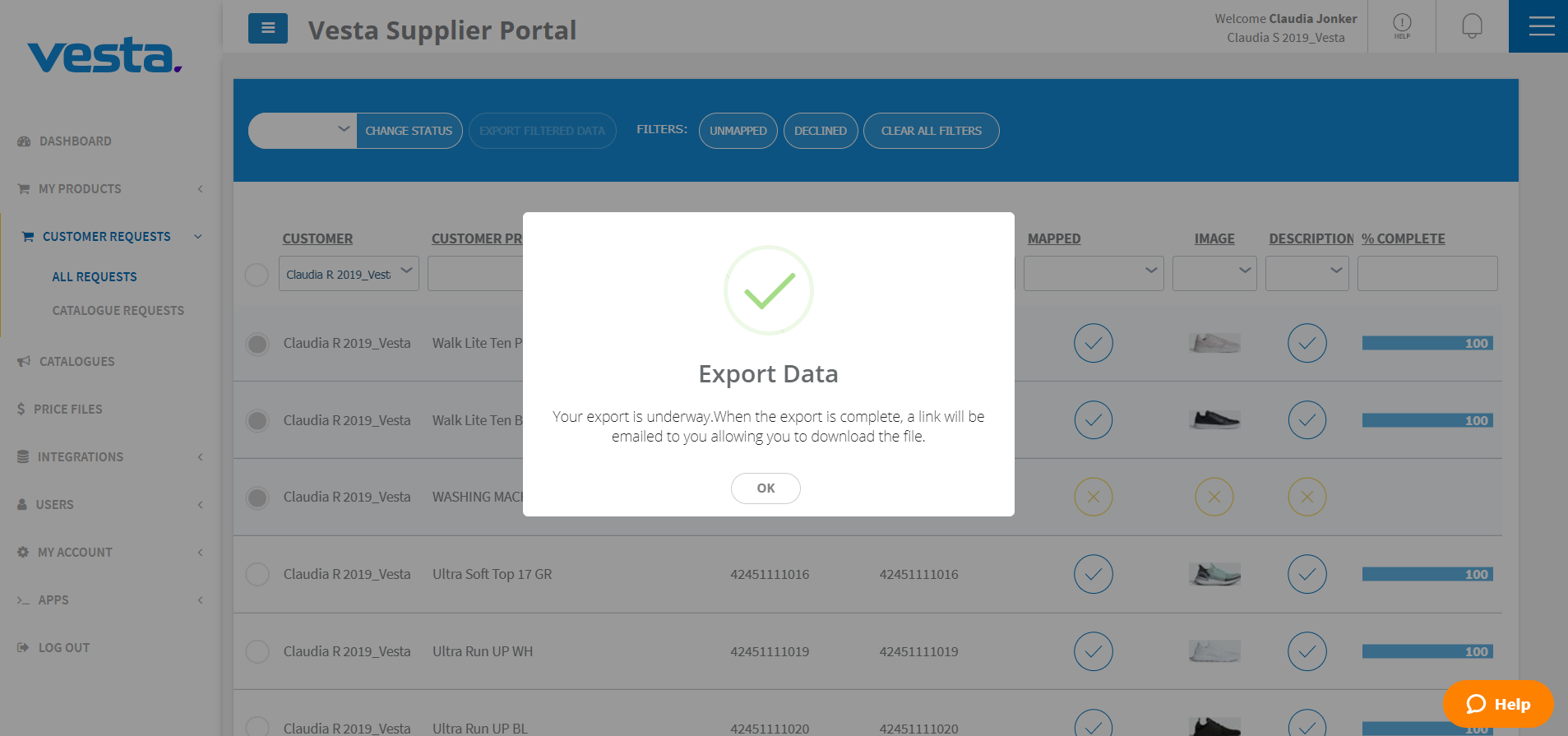Click OK in Export Data dialog
This screenshot has height=736, width=1568.
pyautogui.click(x=765, y=488)
